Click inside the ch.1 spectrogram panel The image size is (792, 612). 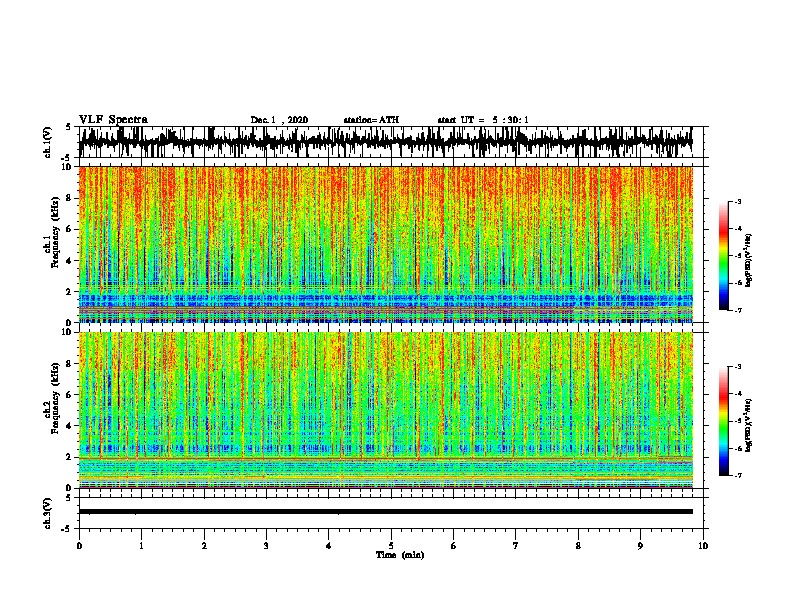tap(386, 244)
